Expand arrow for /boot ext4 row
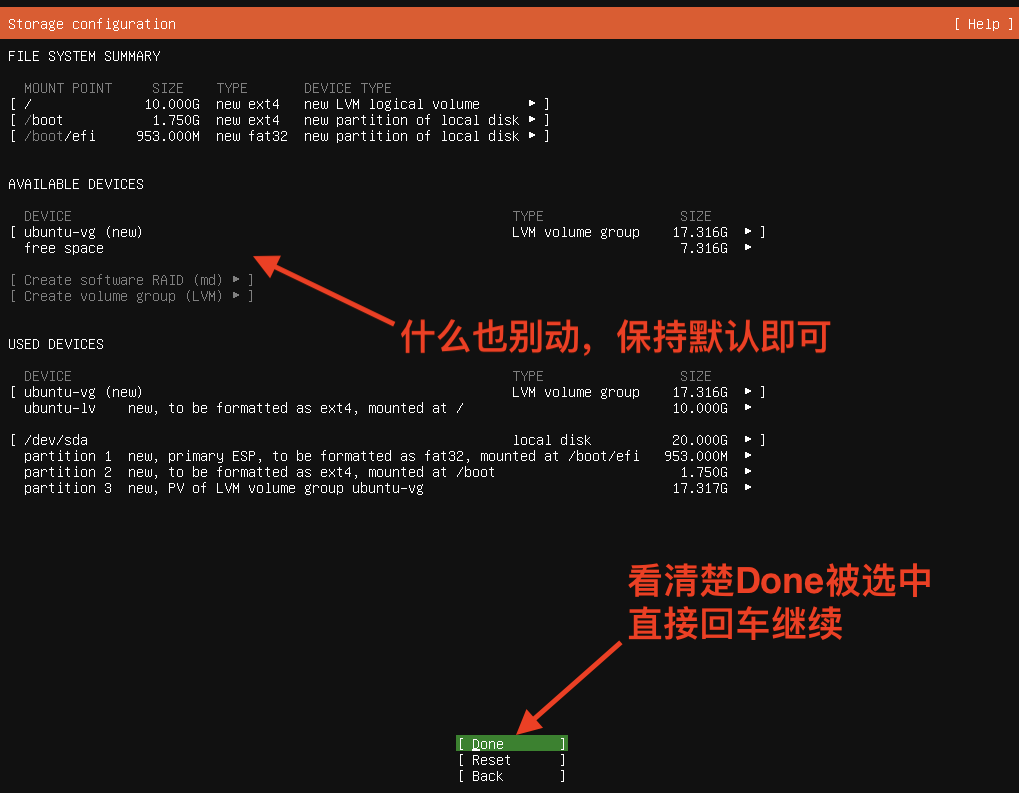This screenshot has height=793, width=1019. pos(532,120)
